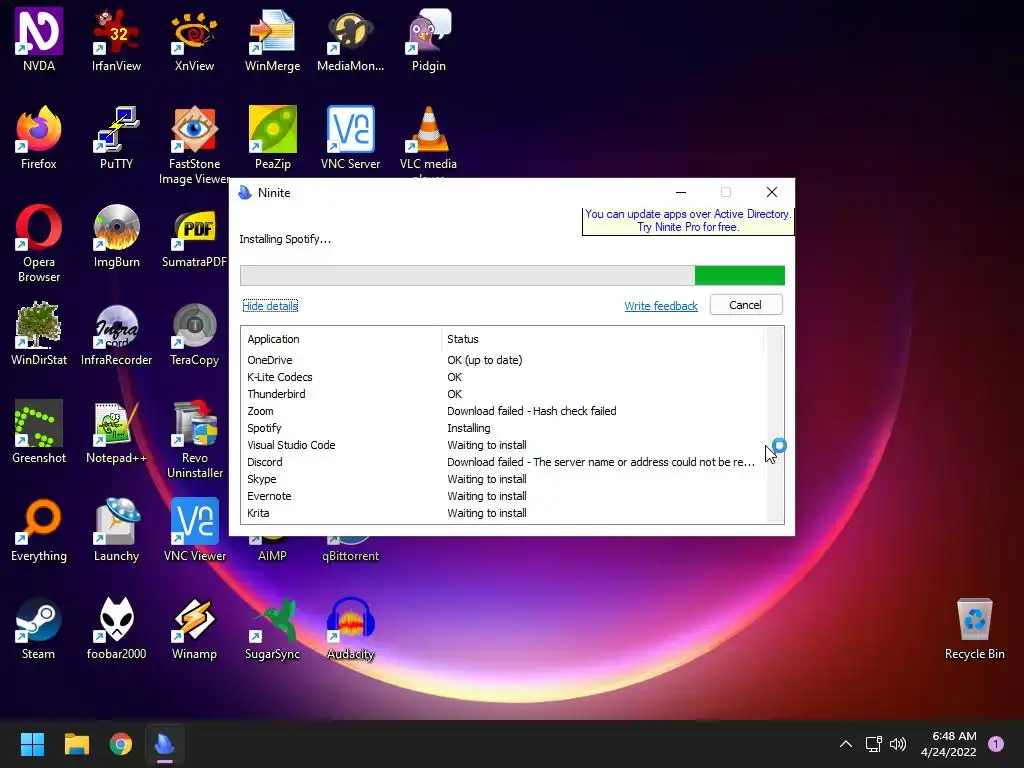Click the Ninite taskbar button

(x=165, y=744)
